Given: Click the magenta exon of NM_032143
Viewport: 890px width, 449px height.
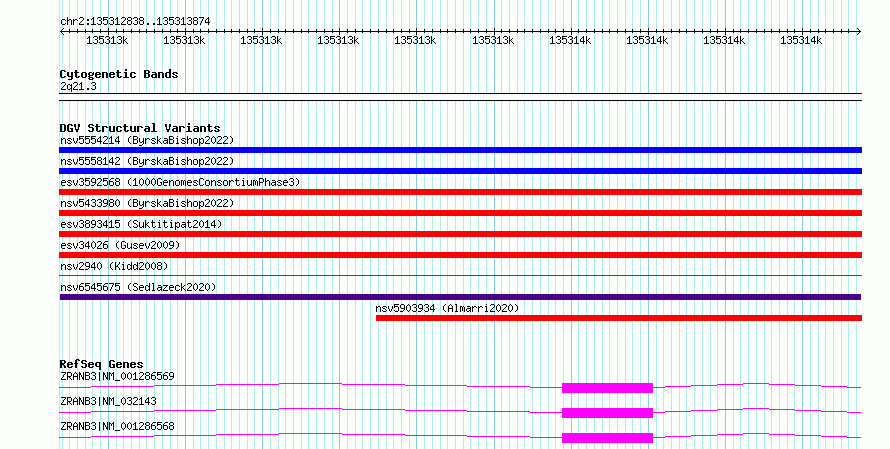Looking at the screenshot, I should pyautogui.click(x=607, y=413).
